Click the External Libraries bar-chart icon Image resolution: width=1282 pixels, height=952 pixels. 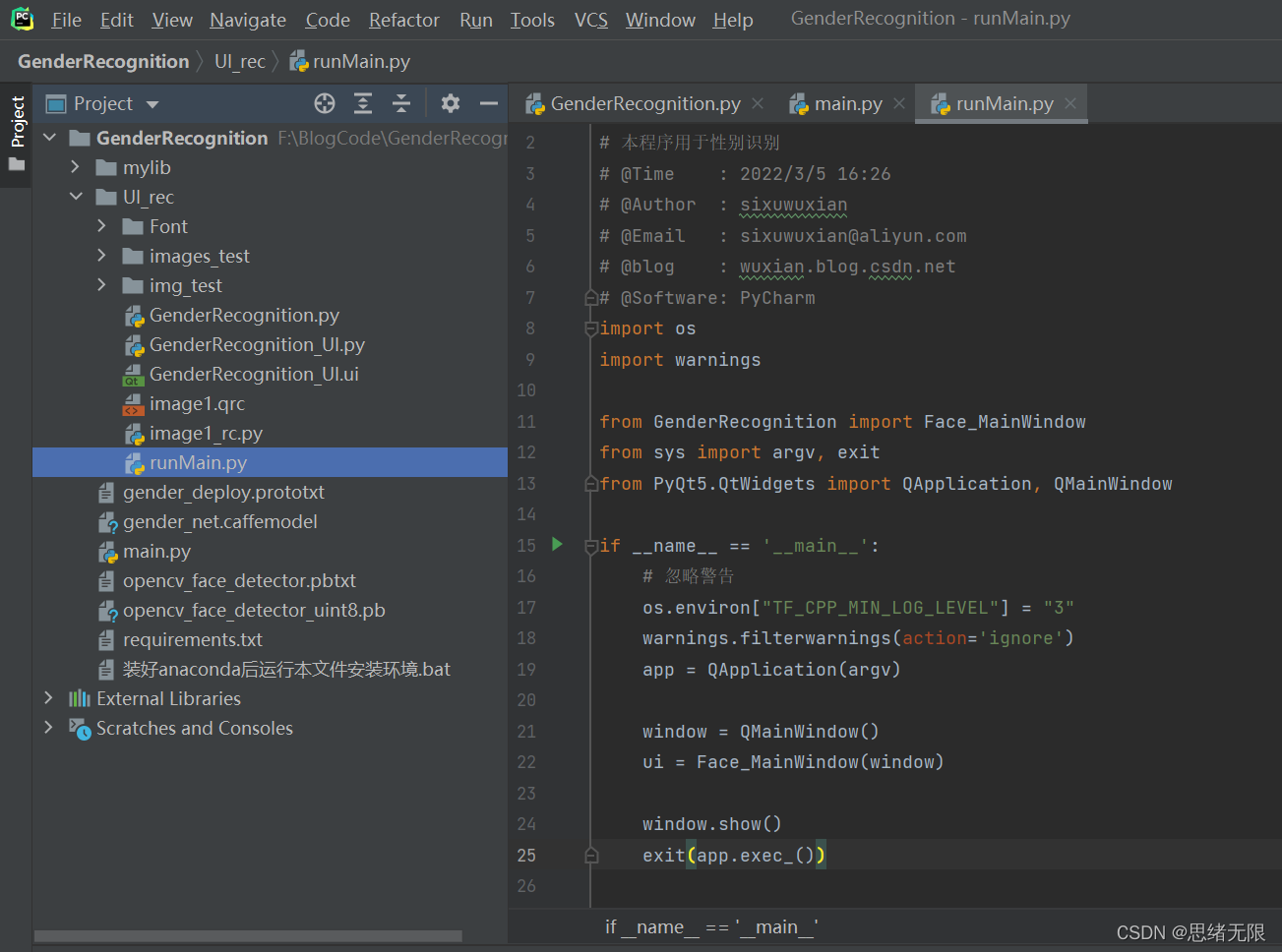80,698
